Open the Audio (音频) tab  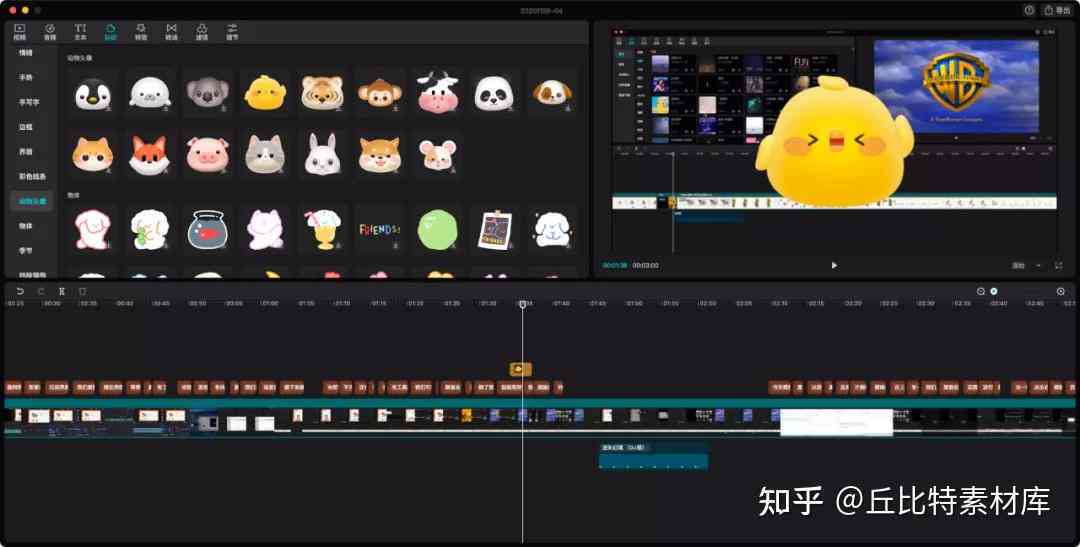[x=50, y=32]
